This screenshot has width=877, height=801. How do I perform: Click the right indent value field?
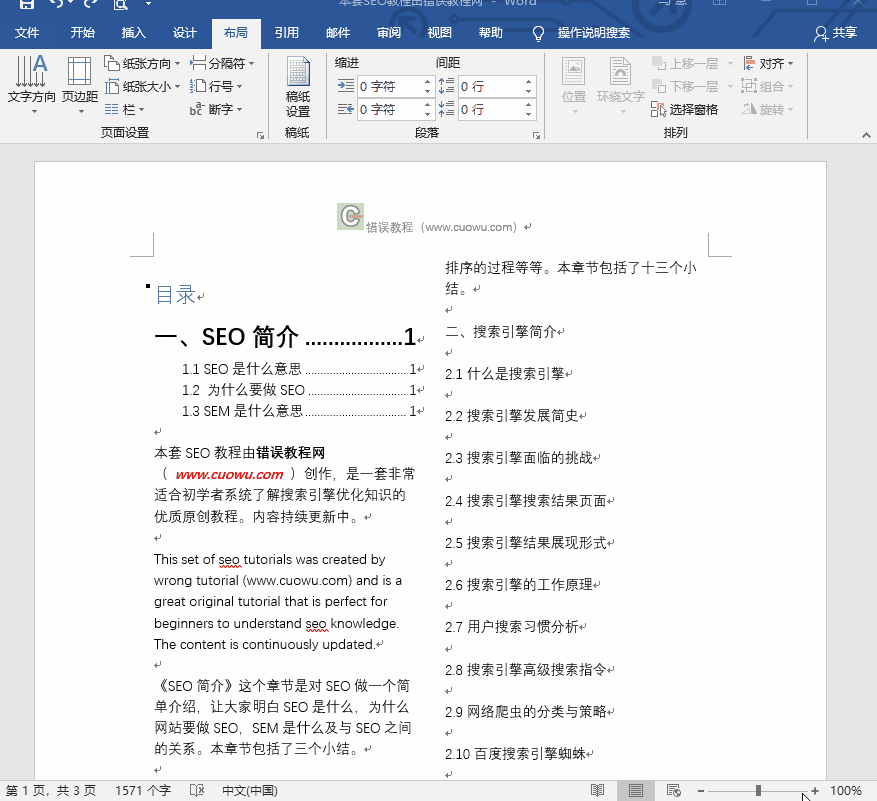point(389,109)
